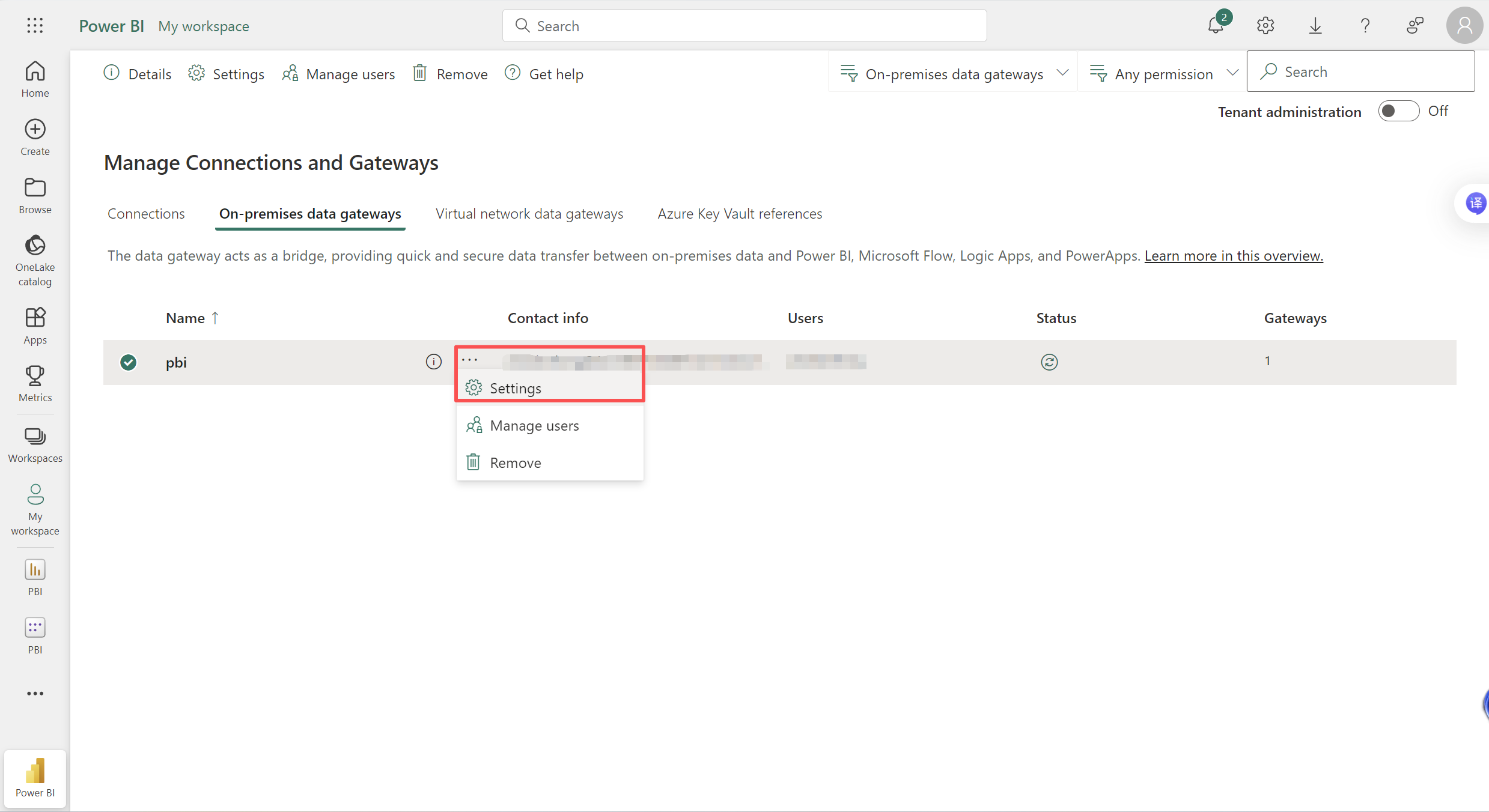Image resolution: width=1489 pixels, height=812 pixels.
Task: Sort by Name column header arrow
Action: [x=215, y=318]
